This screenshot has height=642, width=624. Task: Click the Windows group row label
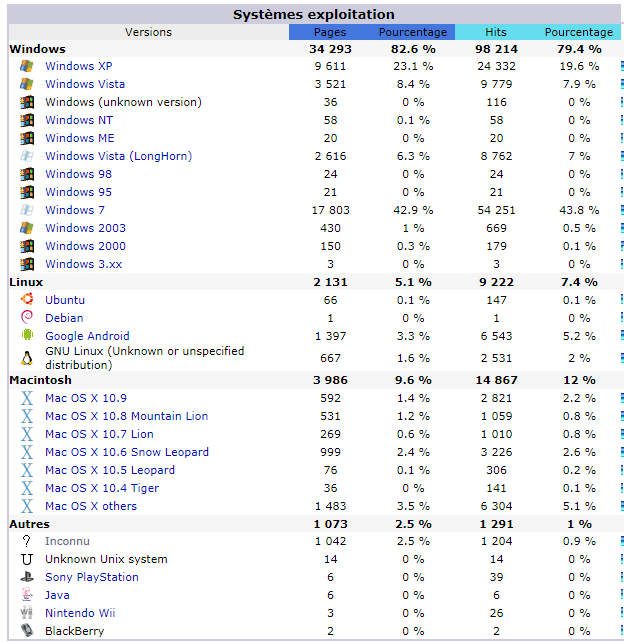click(x=37, y=49)
